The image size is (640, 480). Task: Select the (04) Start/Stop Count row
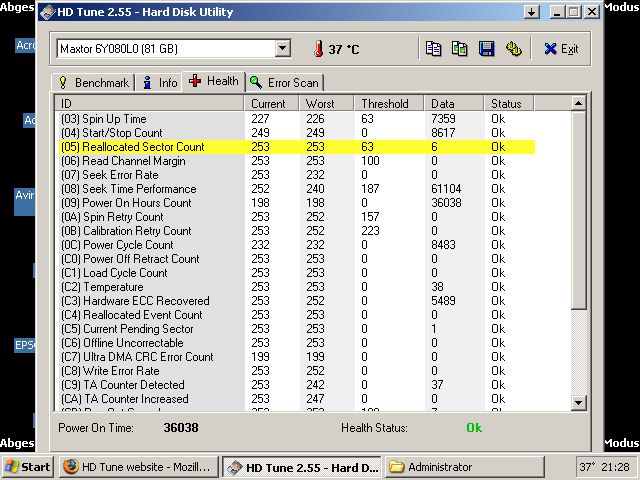click(x=297, y=133)
